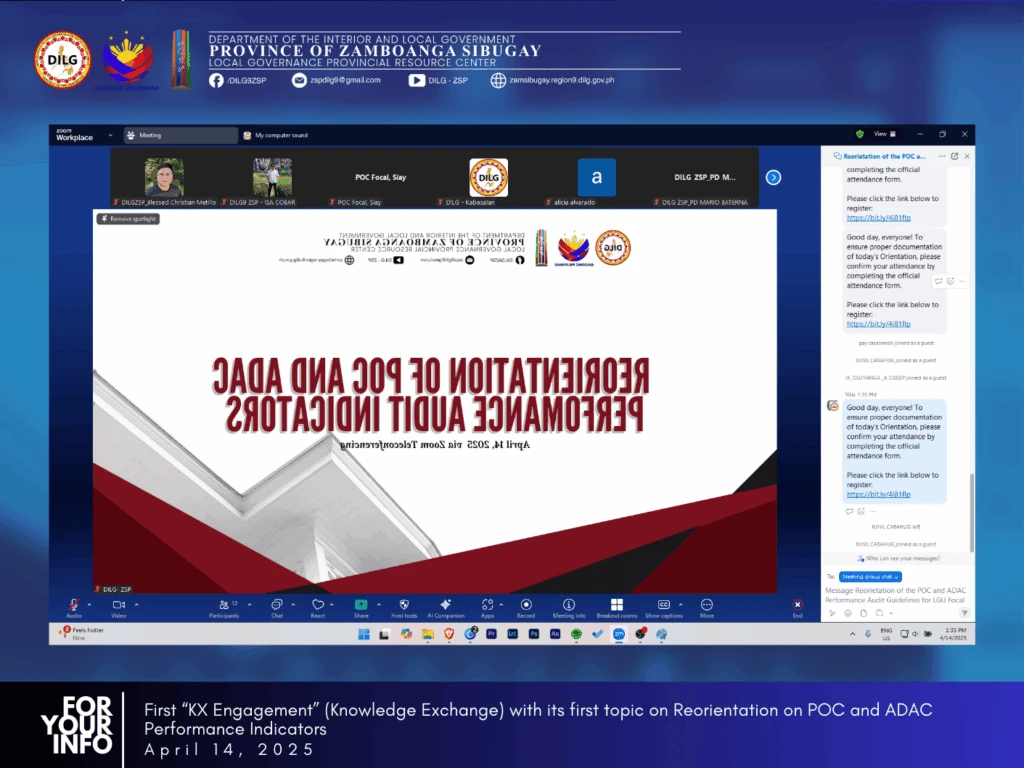Start recording with the Record button
1024x768 pixels.
pyautogui.click(x=526, y=608)
